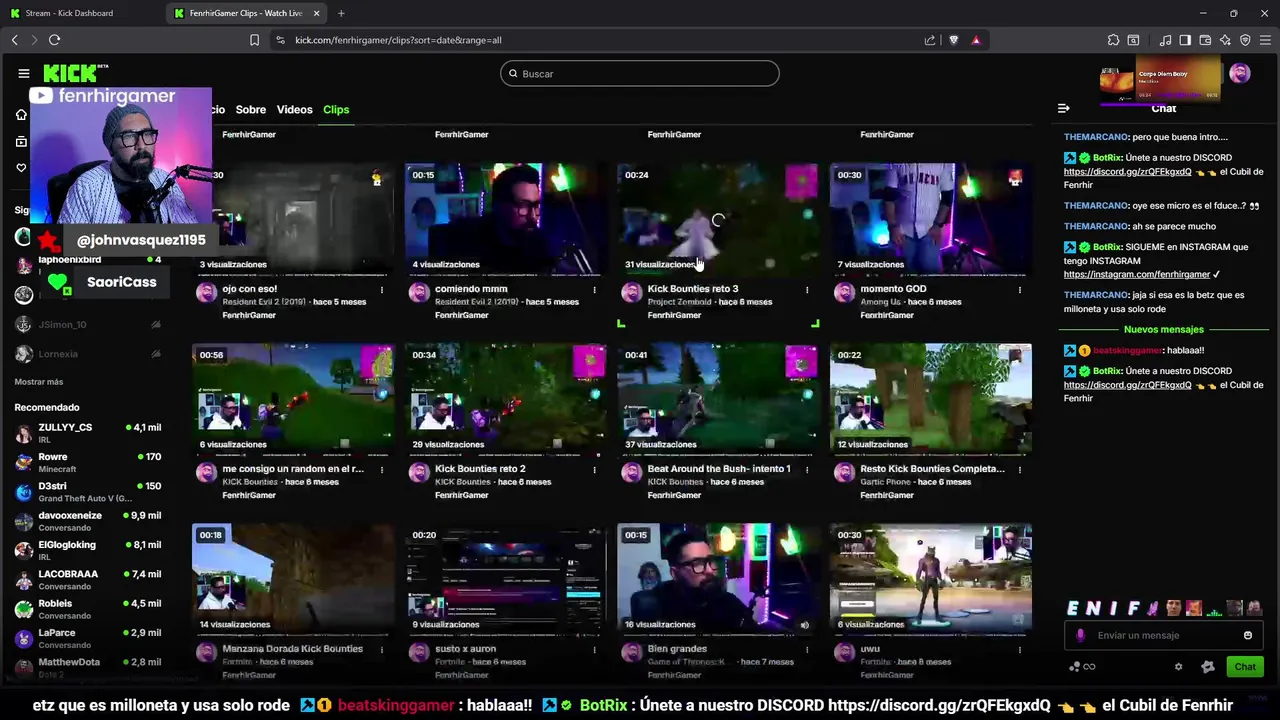Open Brave Rewards triangle icon
Viewport: 1280px width, 720px height.
pos(976,40)
